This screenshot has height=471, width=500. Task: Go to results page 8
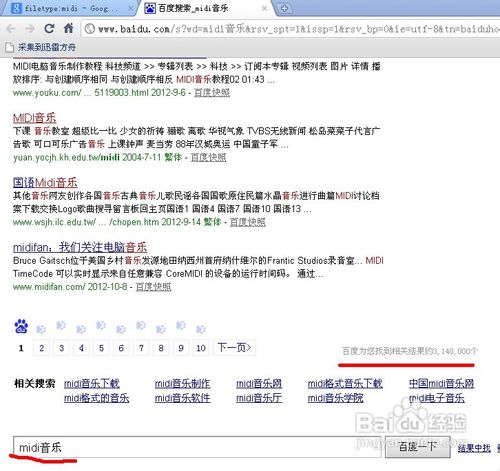[x=161, y=348]
